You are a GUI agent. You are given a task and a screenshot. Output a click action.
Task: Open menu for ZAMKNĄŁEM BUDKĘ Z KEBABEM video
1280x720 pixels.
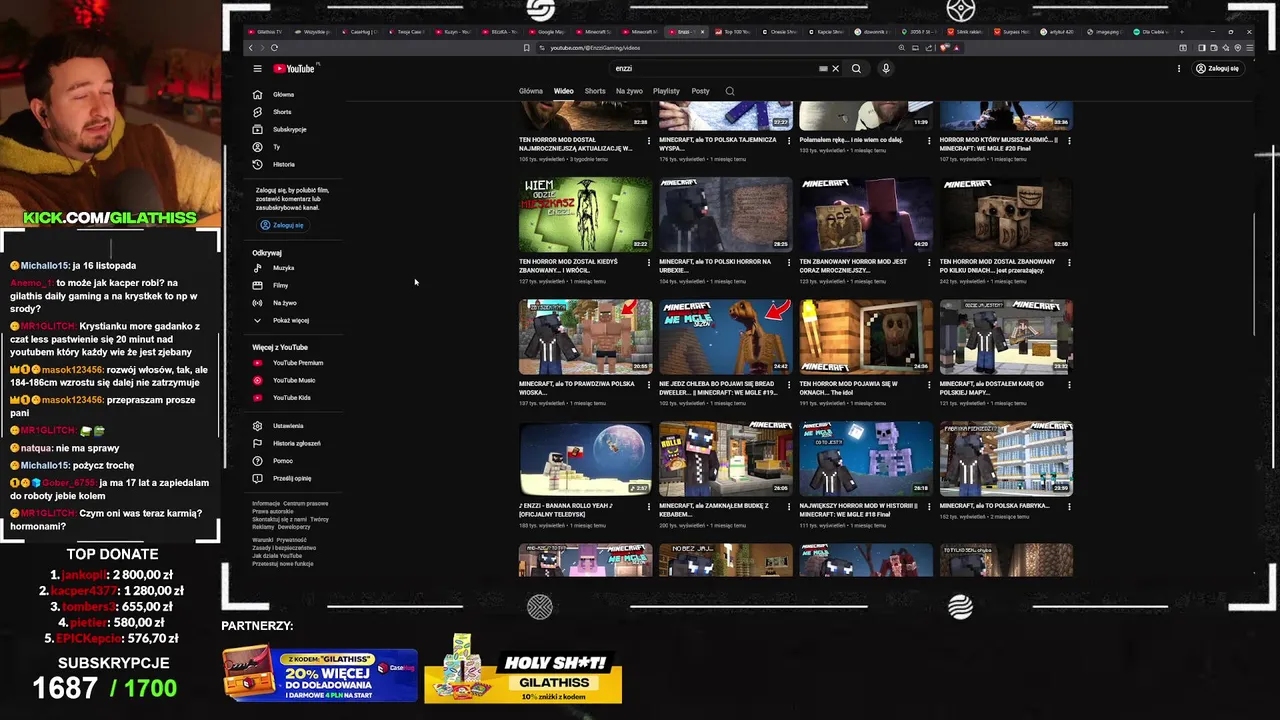[x=789, y=506]
